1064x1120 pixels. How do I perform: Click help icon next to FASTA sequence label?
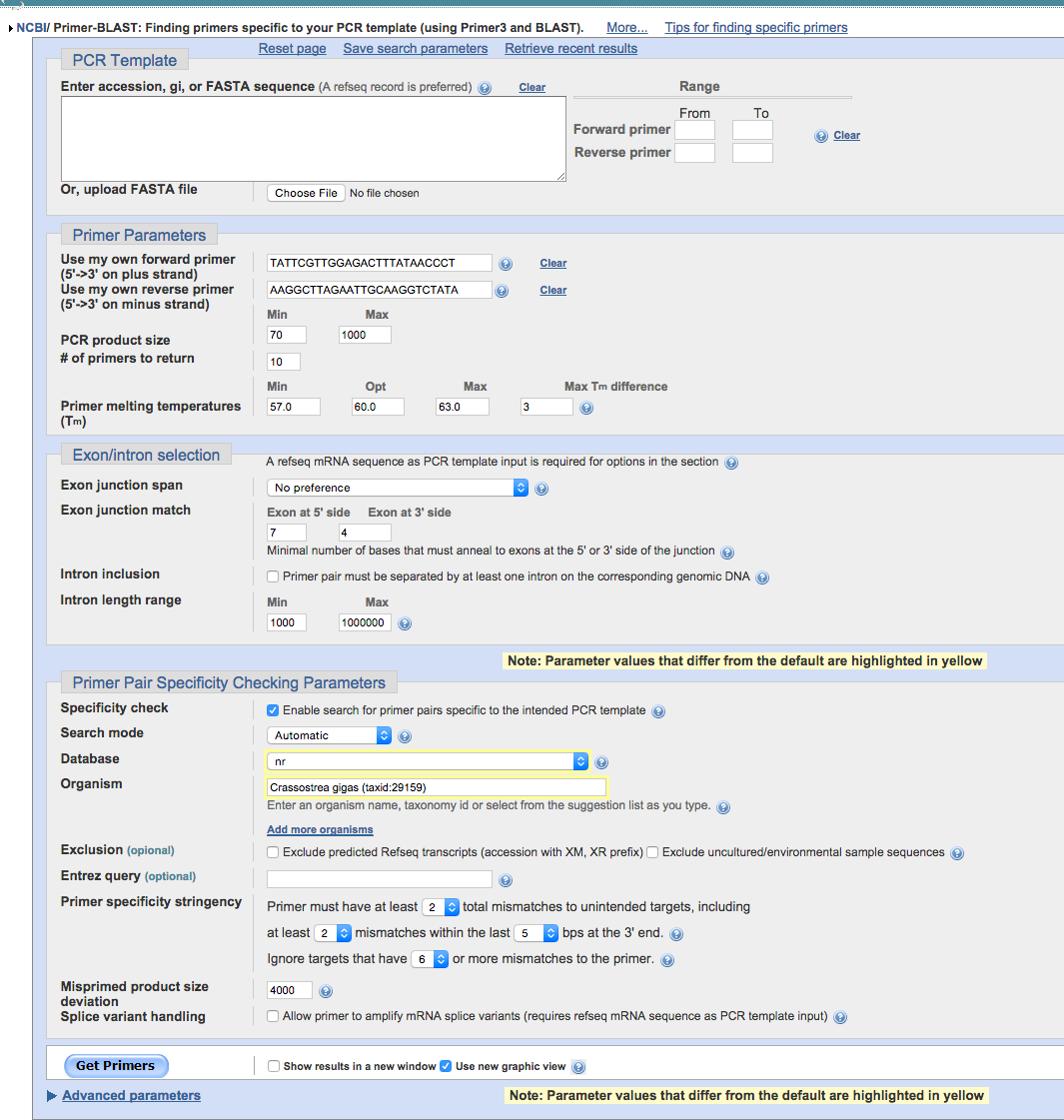[x=485, y=88]
